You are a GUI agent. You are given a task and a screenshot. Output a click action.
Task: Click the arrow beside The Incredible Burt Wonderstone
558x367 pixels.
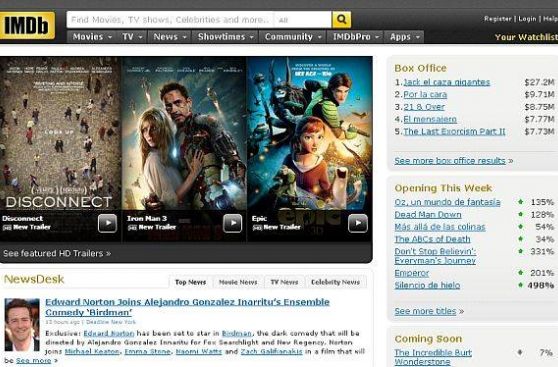[x=520, y=353]
